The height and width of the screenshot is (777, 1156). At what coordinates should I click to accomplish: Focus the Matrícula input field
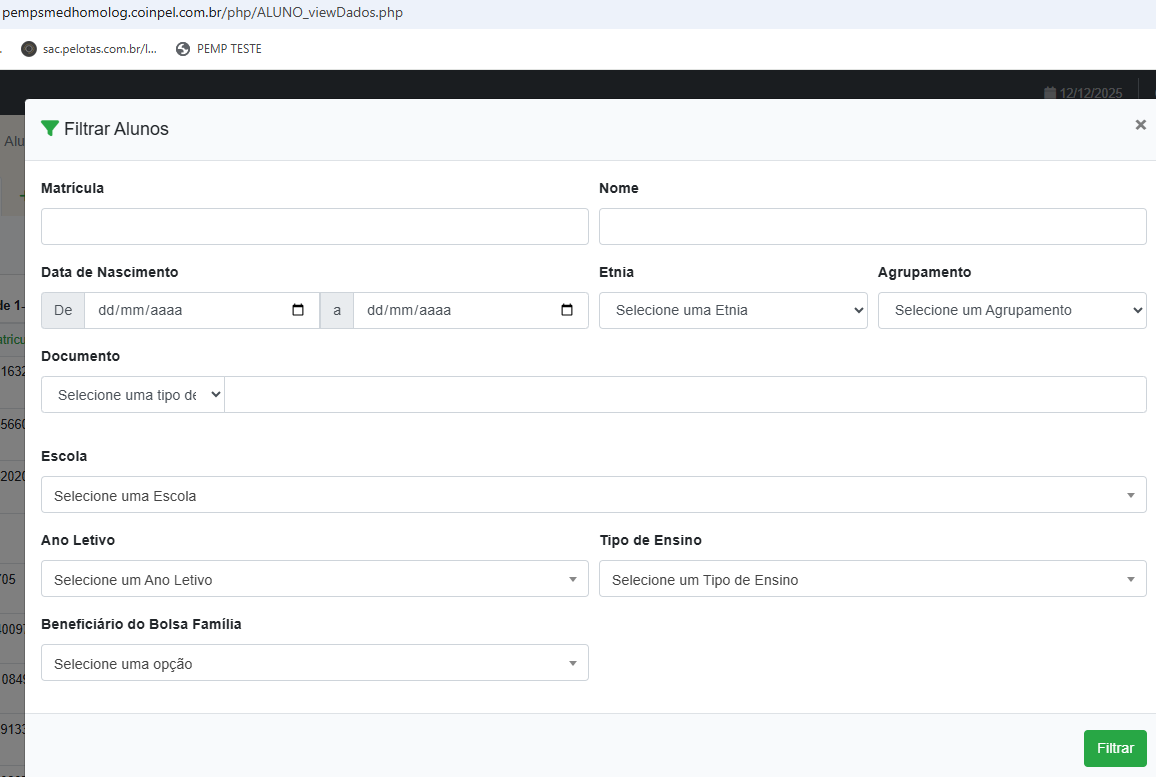(x=314, y=226)
